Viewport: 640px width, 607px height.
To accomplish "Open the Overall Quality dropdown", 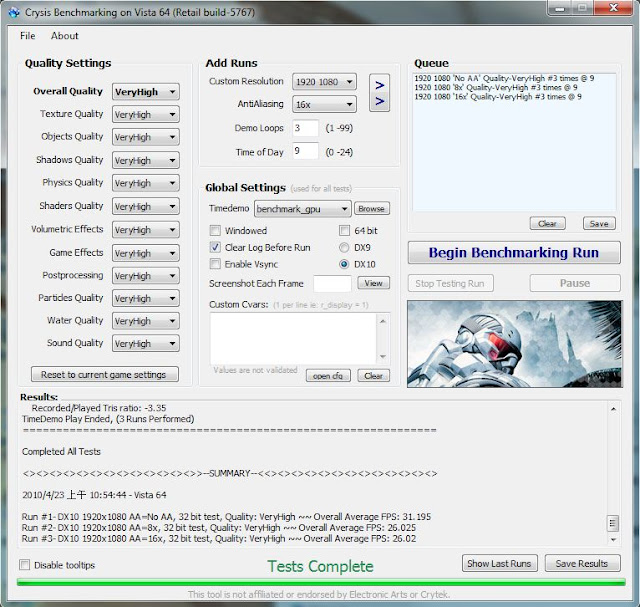I will (x=146, y=92).
